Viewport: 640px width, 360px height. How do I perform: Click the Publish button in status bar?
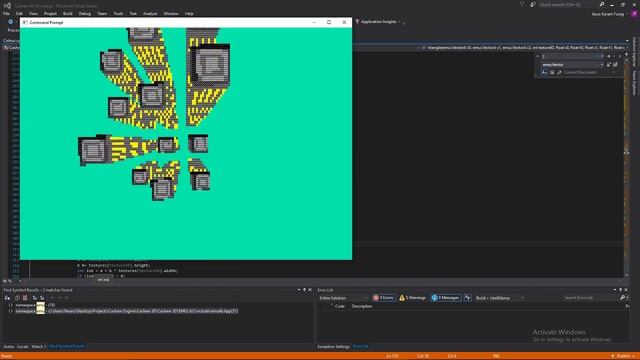click(623, 356)
